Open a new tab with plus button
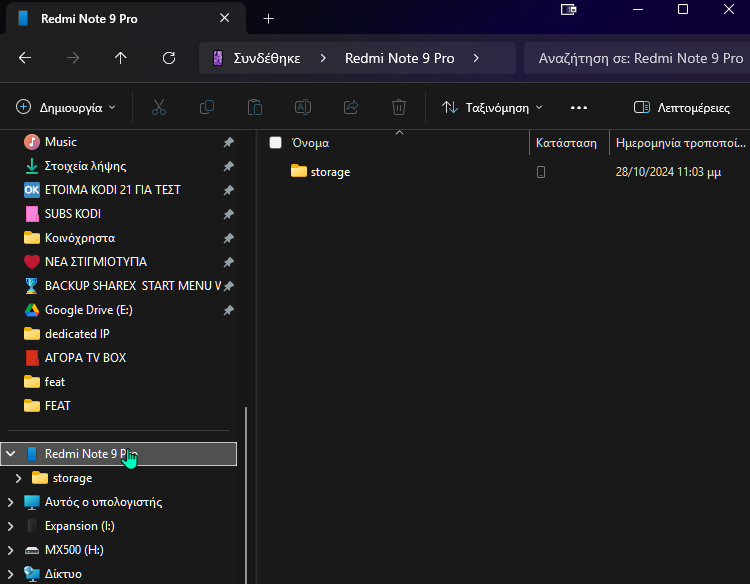 [x=268, y=19]
